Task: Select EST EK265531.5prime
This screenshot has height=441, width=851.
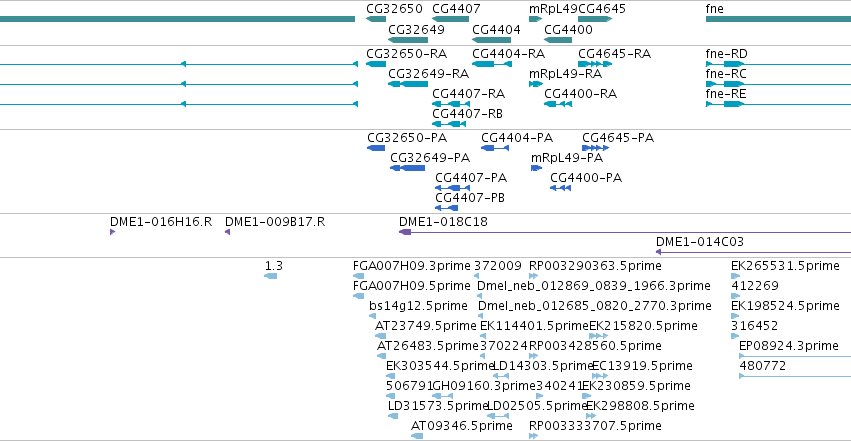Action: pyautogui.click(x=785, y=266)
